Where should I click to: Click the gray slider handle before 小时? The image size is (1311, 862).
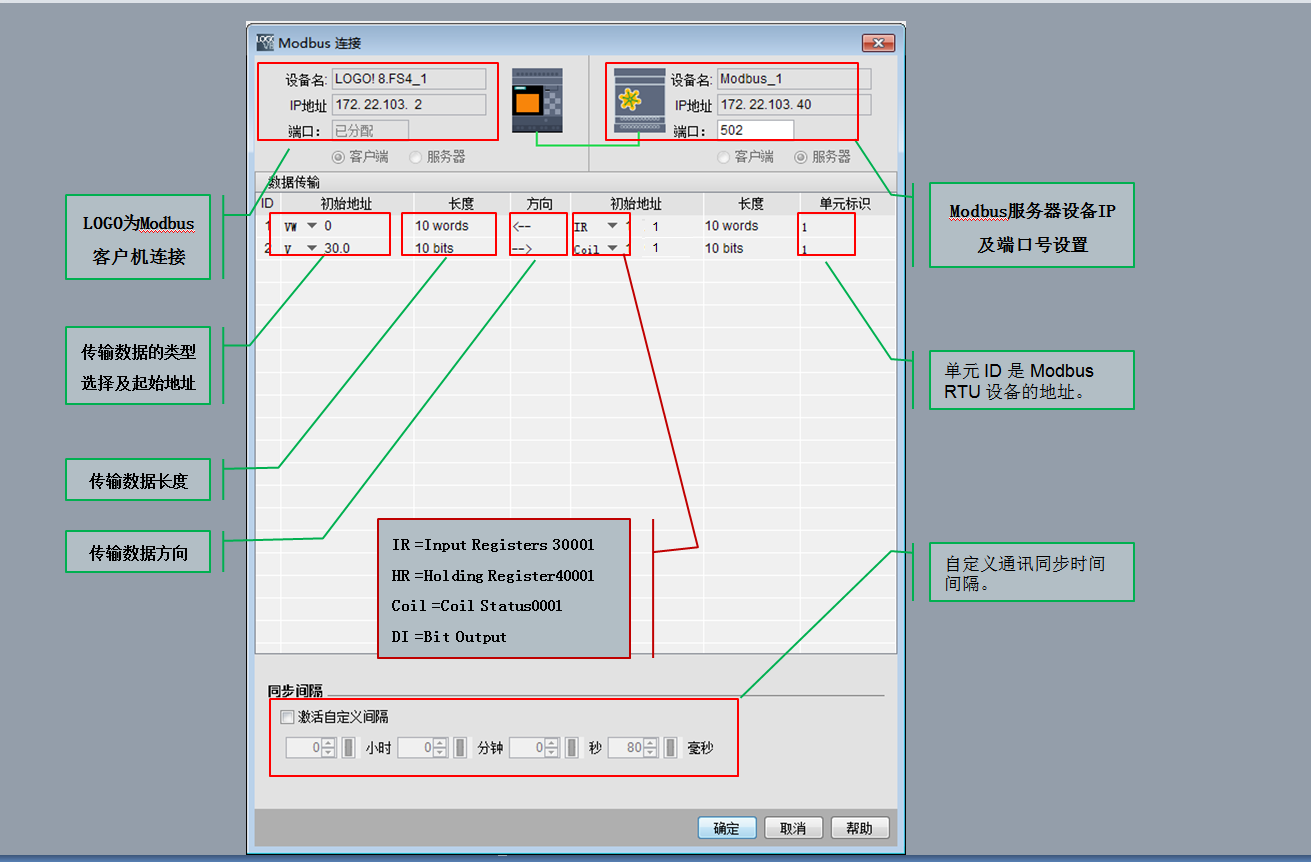point(349,748)
